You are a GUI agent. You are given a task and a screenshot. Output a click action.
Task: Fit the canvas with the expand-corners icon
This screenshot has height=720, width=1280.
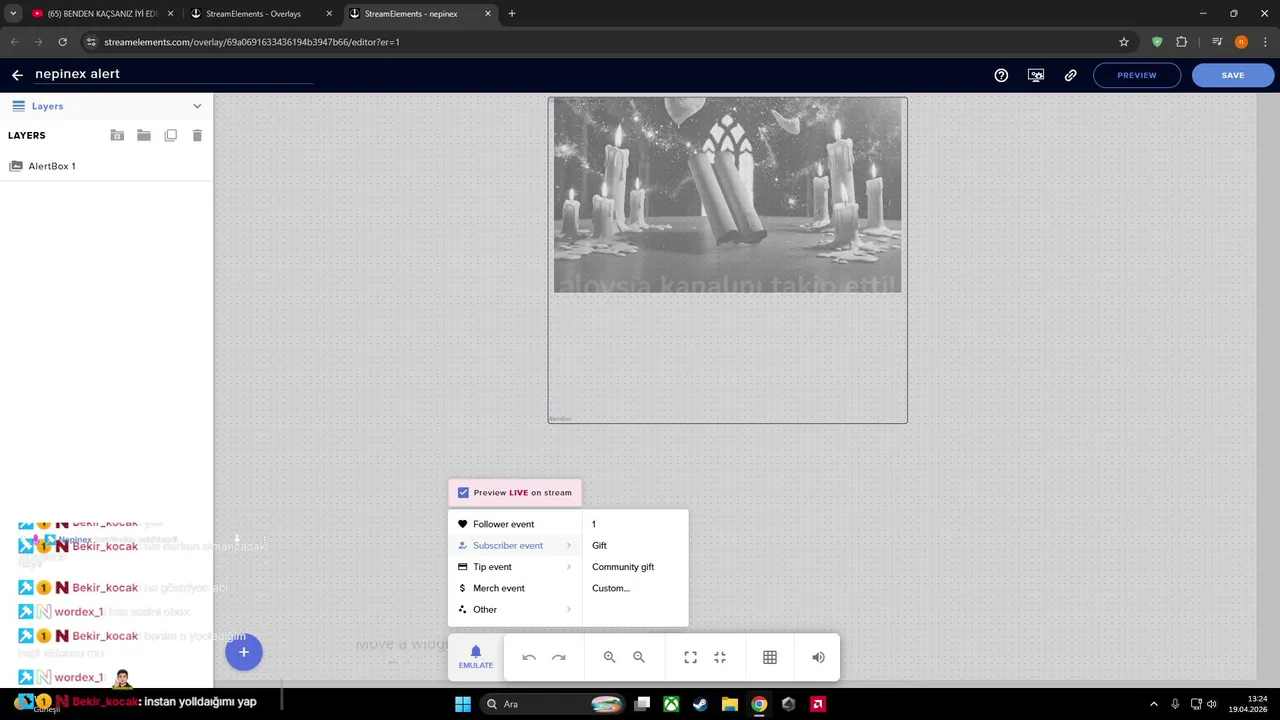pyautogui.click(x=690, y=657)
